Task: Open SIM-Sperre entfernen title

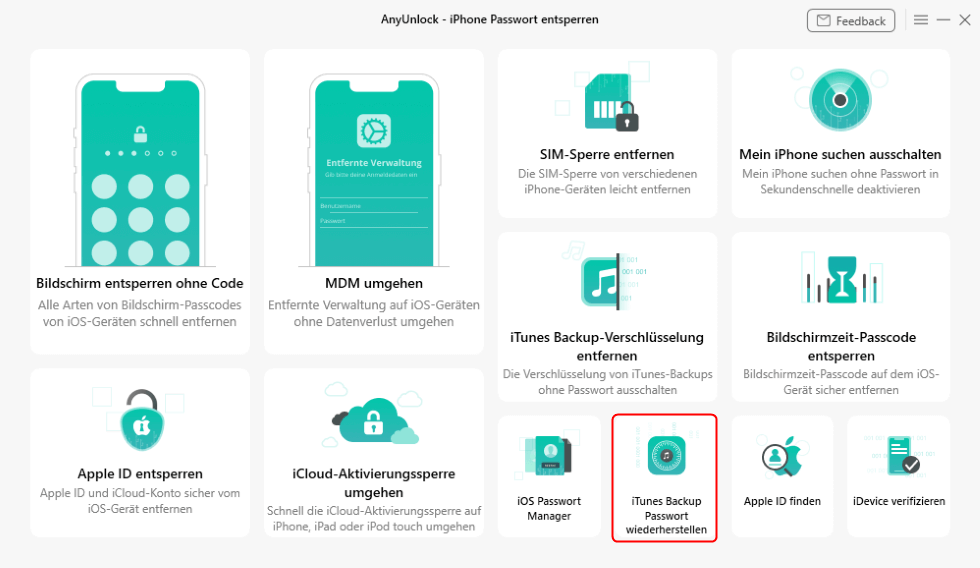Action: (607, 154)
